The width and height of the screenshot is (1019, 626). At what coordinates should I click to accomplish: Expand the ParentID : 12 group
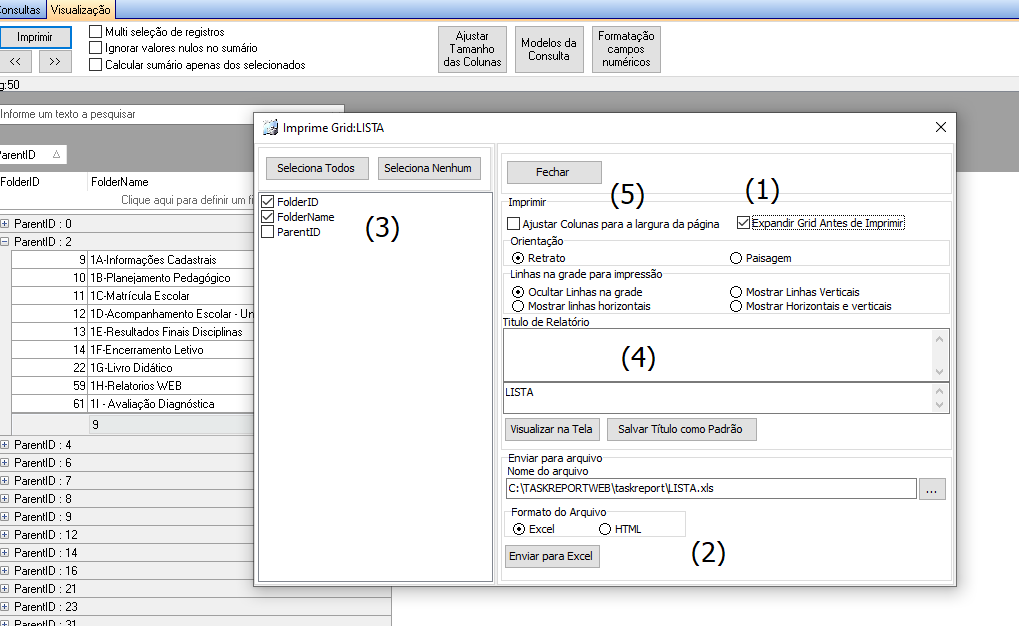pyautogui.click(x=5, y=534)
